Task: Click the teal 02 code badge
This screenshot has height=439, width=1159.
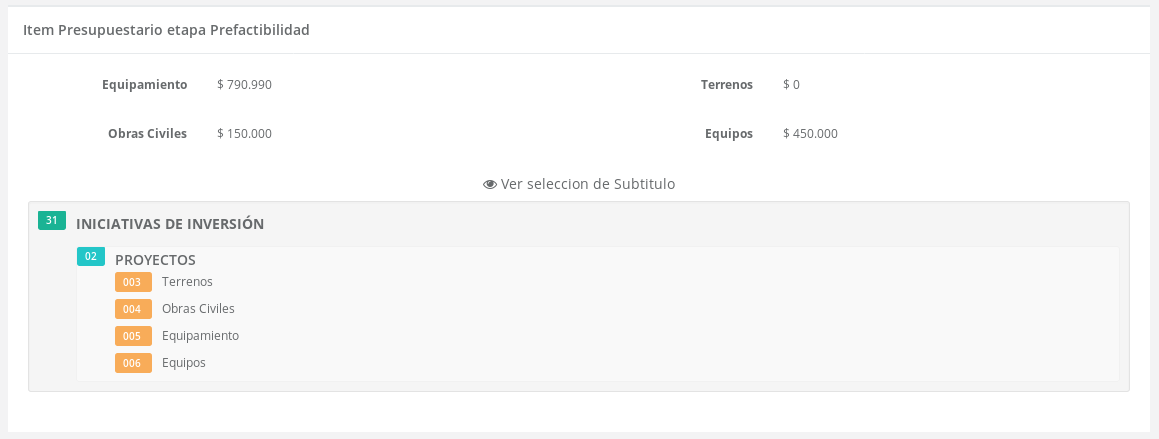Action: tap(91, 257)
